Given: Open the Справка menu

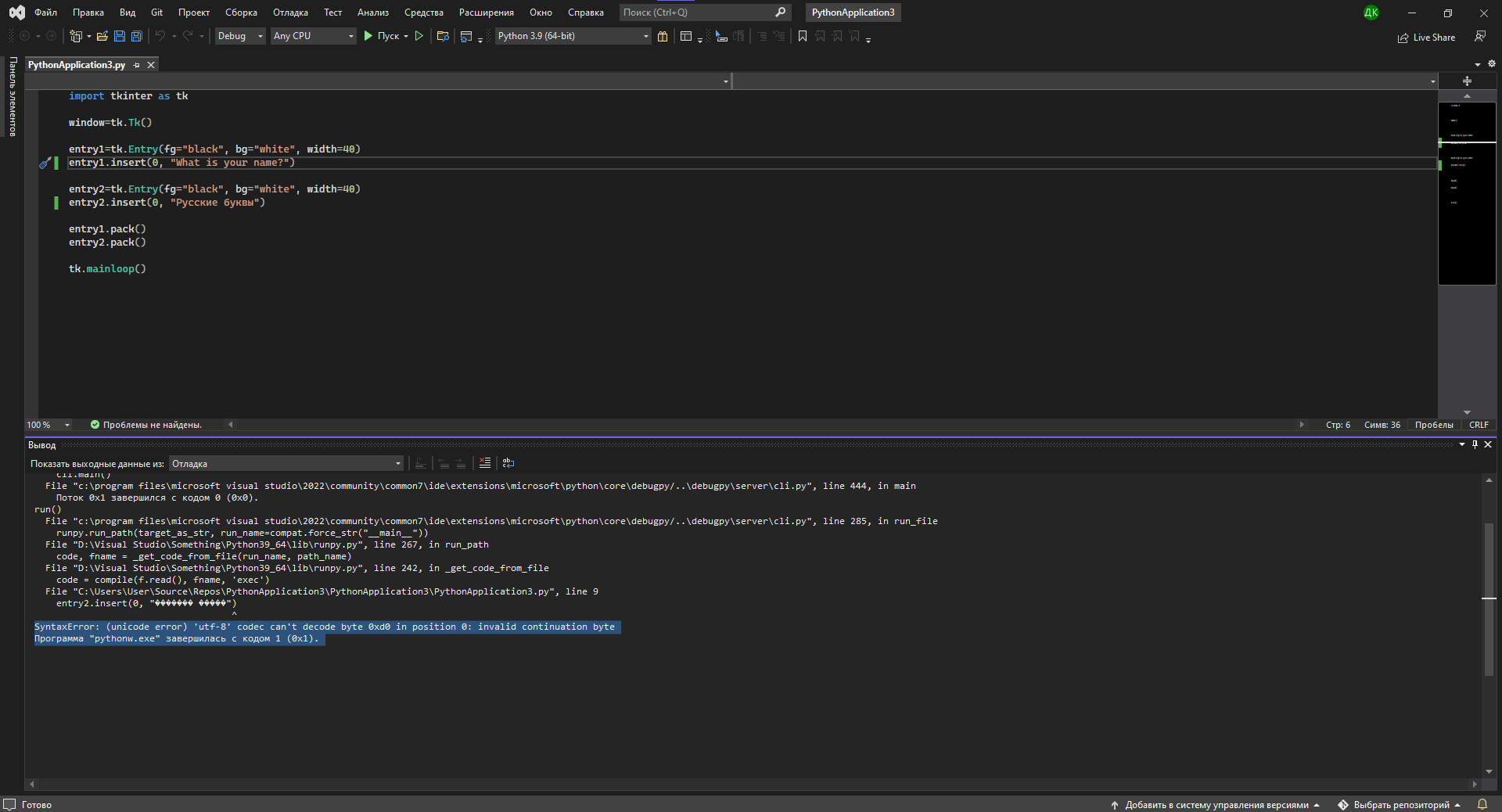Looking at the screenshot, I should point(586,13).
